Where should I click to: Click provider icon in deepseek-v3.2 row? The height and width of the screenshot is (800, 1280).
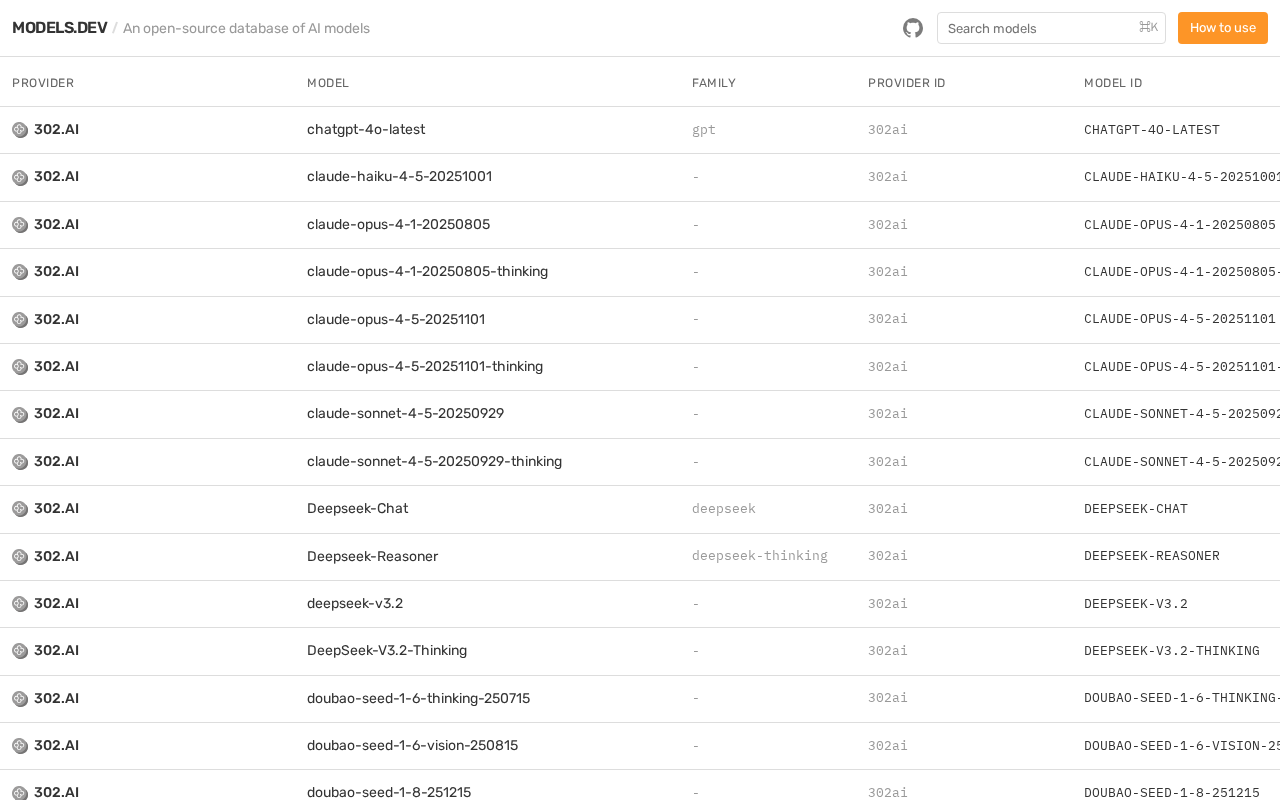[20, 604]
